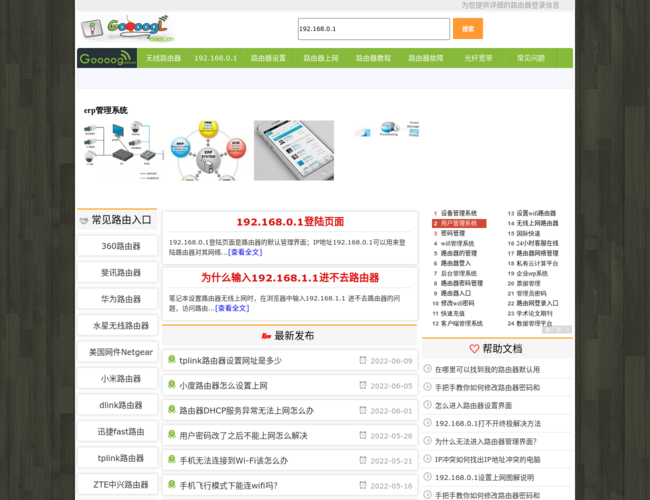
Task: Click the 华为路由器 sidebar button
Action: [117, 299]
